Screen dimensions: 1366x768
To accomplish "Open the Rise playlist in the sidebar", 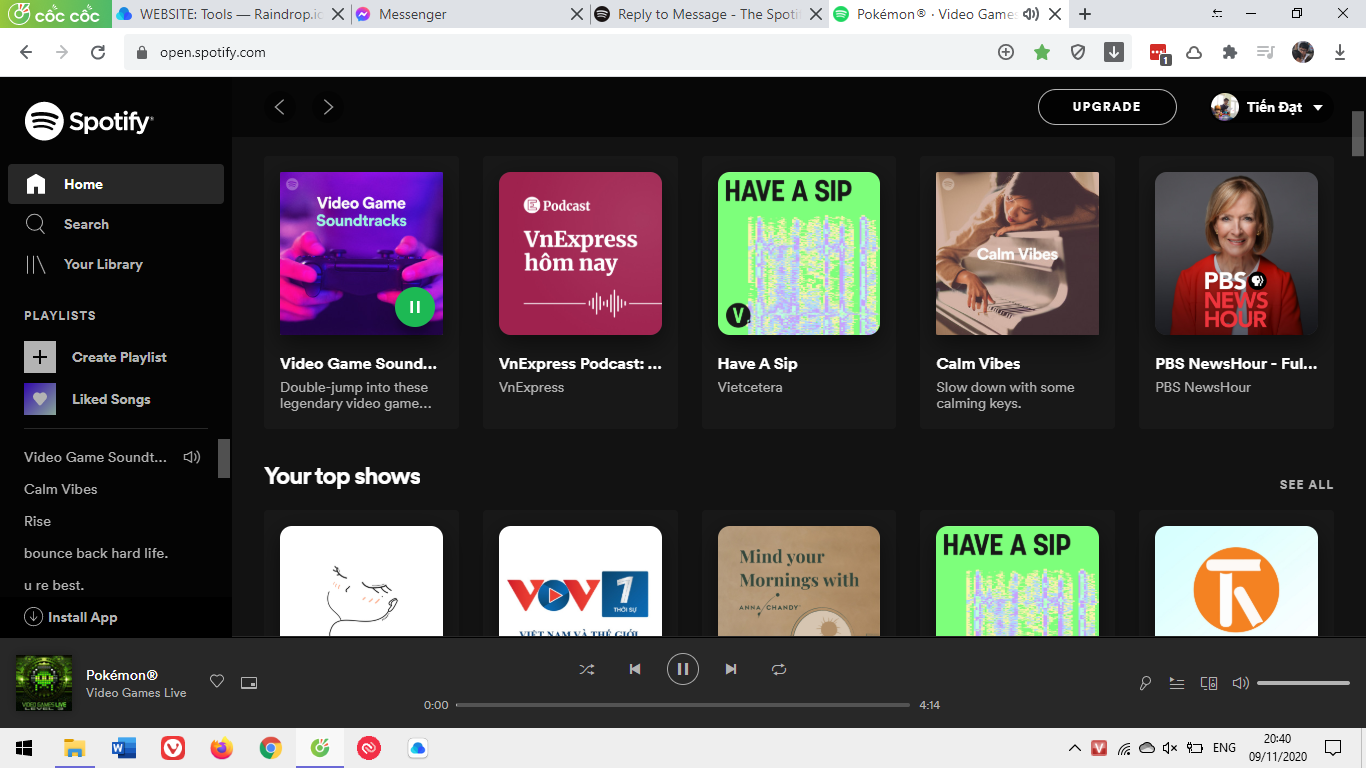I will [37, 521].
